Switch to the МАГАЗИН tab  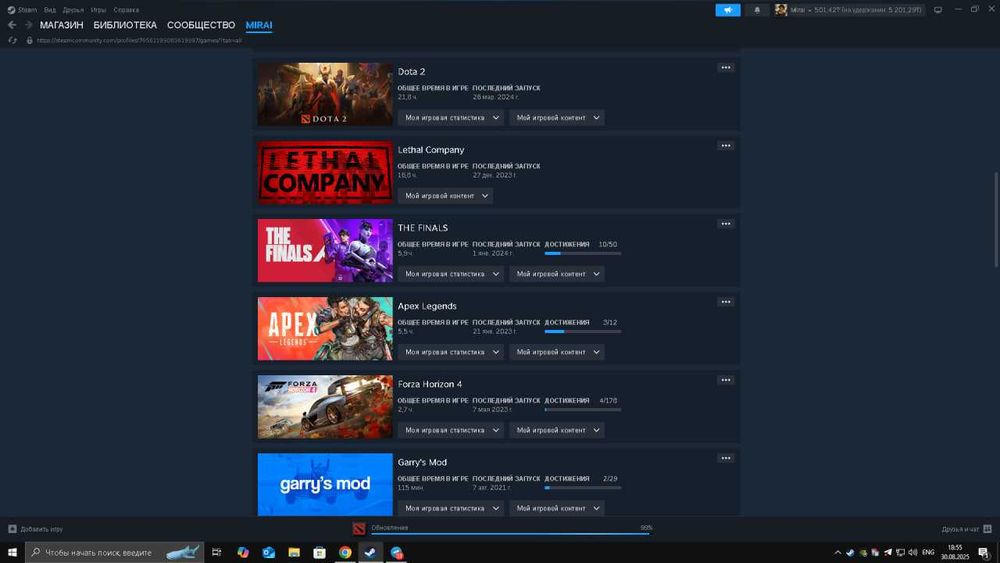pyautogui.click(x=61, y=25)
